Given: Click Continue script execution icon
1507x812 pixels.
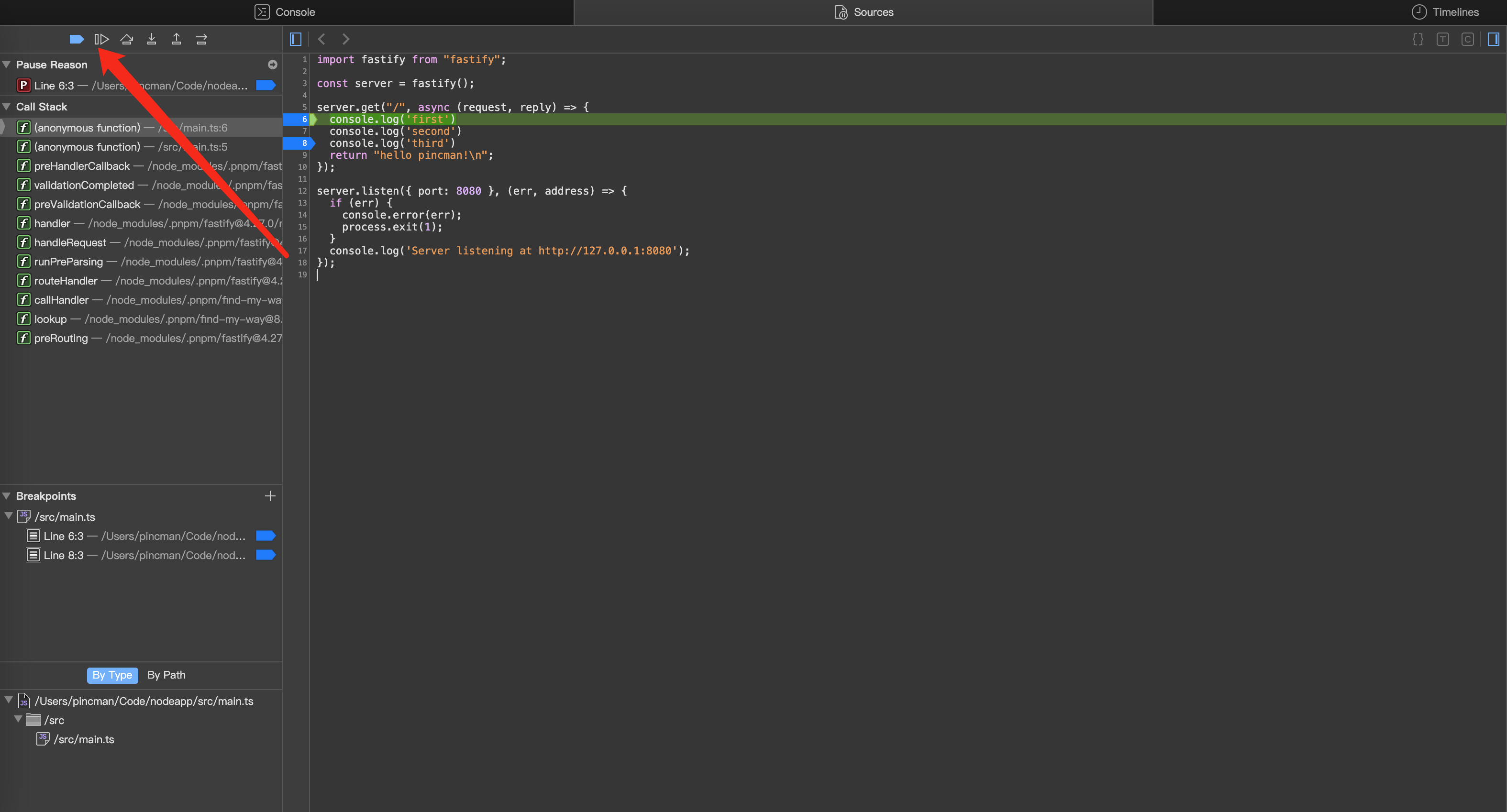Looking at the screenshot, I should 102,39.
